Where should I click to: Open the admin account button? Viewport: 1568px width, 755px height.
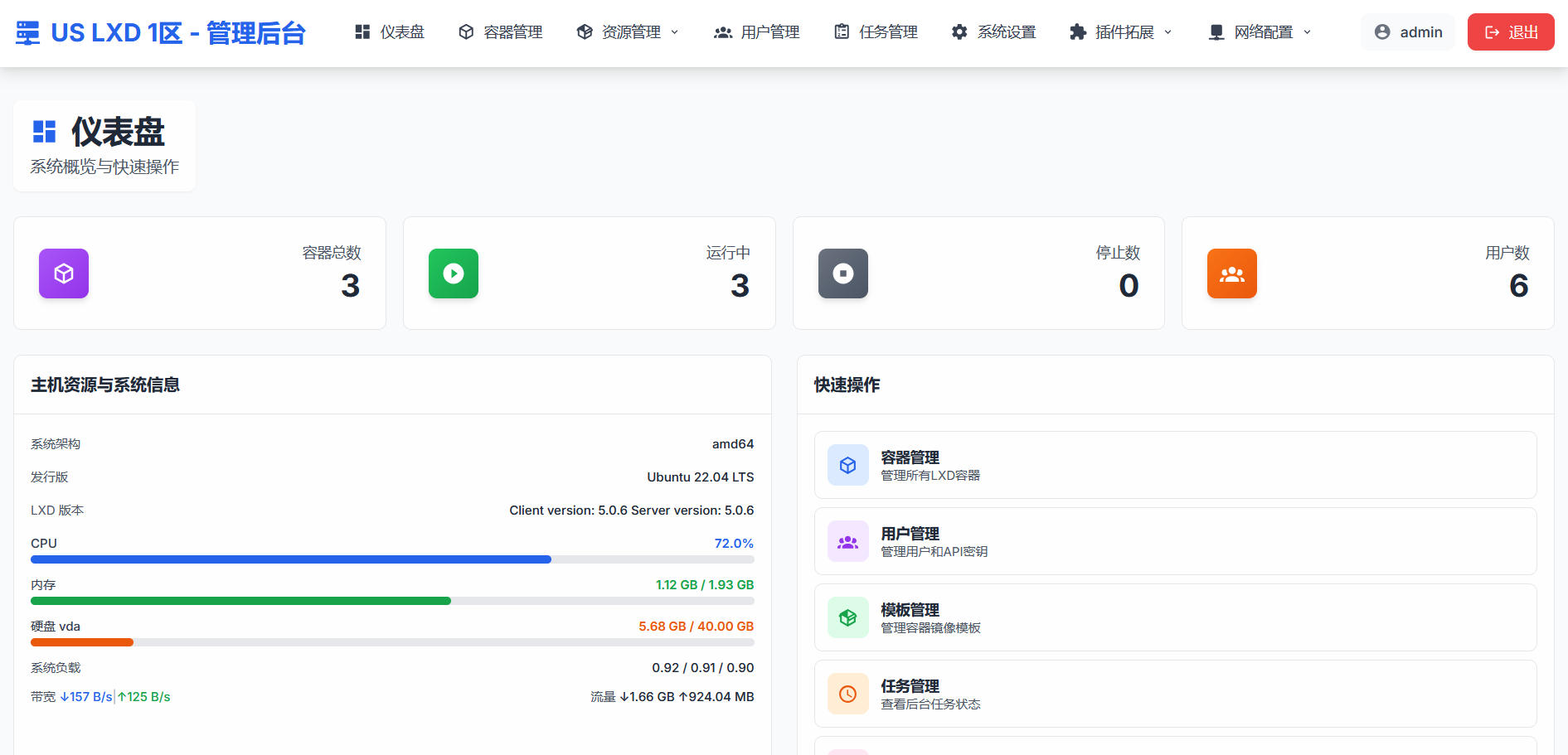point(1408,32)
